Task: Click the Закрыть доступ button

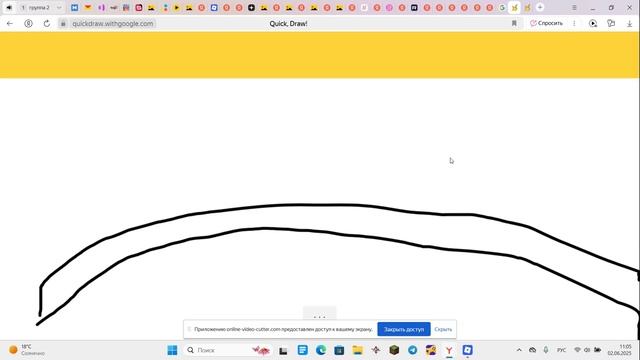Action: pyautogui.click(x=404, y=329)
